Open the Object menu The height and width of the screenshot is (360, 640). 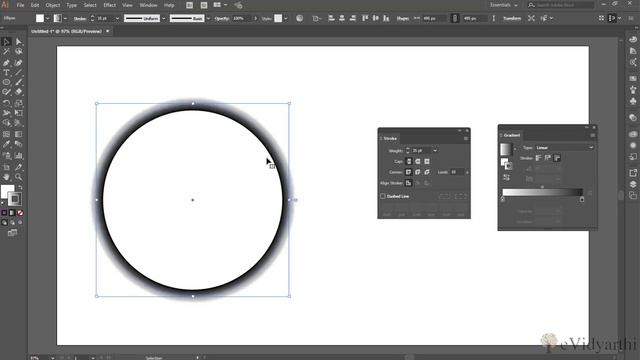click(53, 5)
